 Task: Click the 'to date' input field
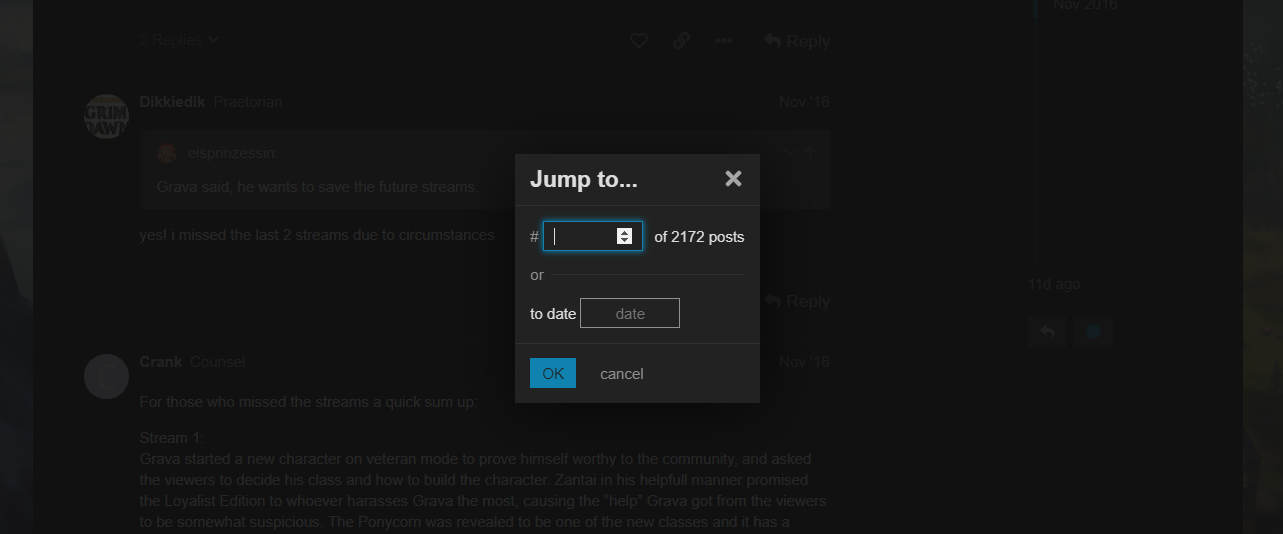coord(630,313)
